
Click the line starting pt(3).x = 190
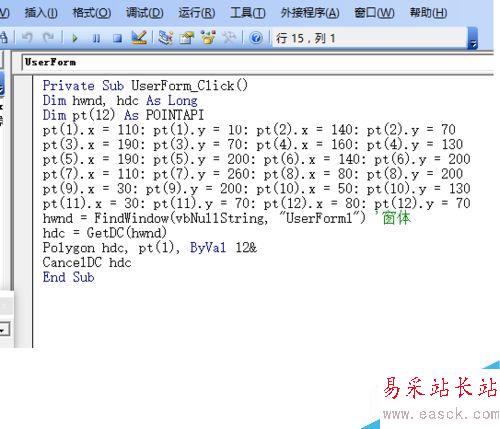[x=253, y=144]
